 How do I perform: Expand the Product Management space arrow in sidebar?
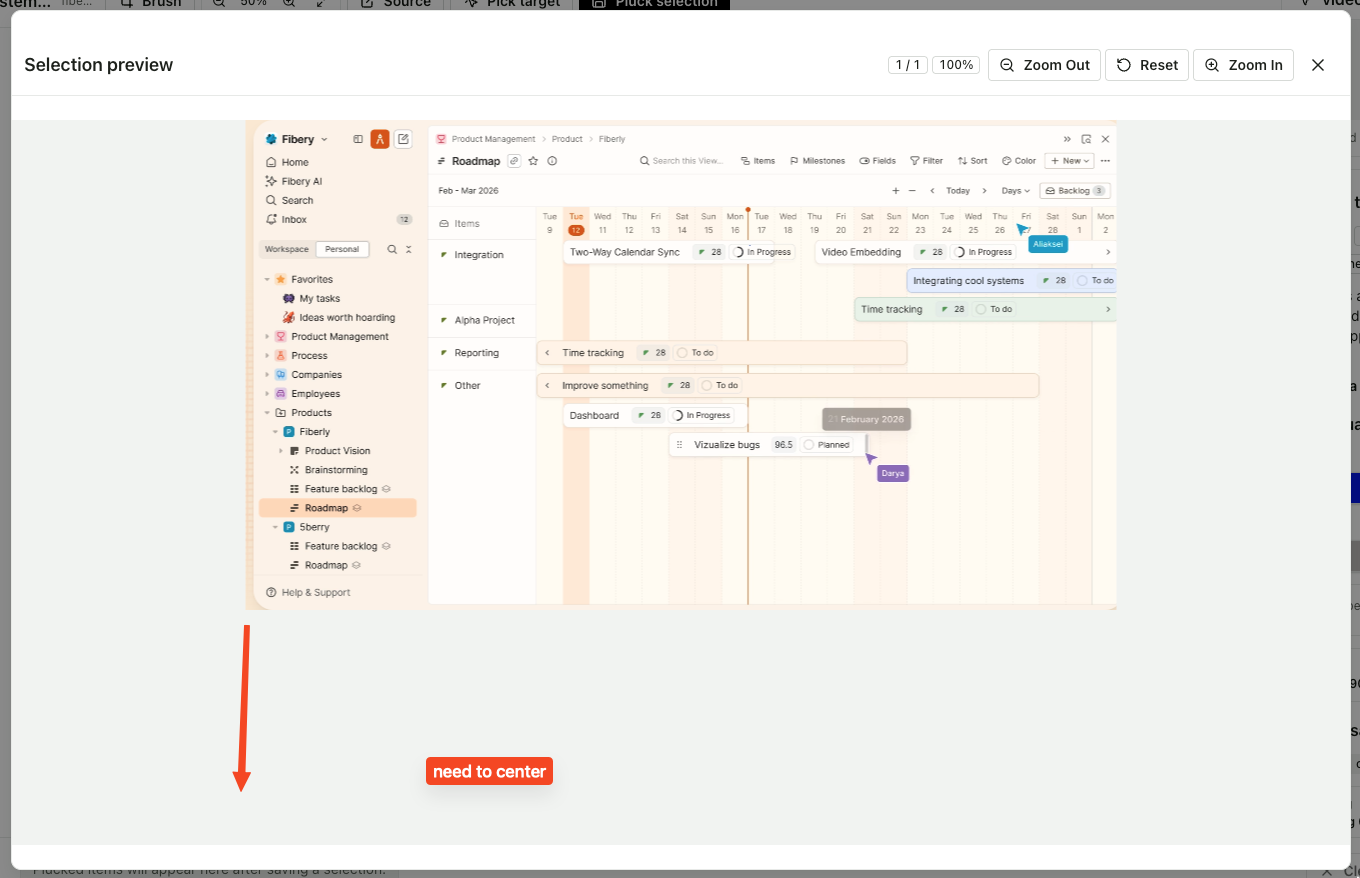click(x=267, y=336)
